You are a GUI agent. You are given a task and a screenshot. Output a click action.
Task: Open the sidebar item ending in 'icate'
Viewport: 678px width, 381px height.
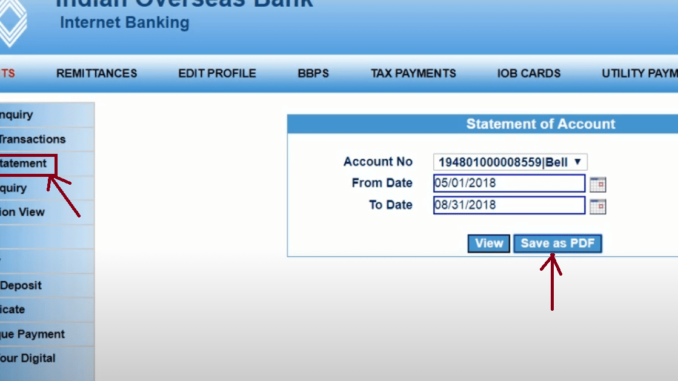coord(47,310)
